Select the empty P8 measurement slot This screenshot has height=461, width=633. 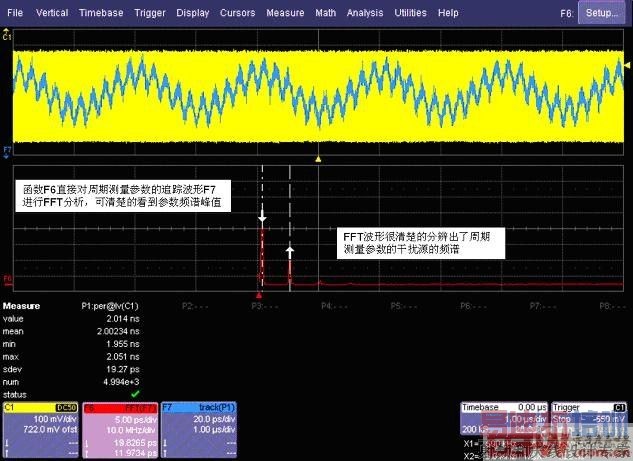tap(613, 306)
